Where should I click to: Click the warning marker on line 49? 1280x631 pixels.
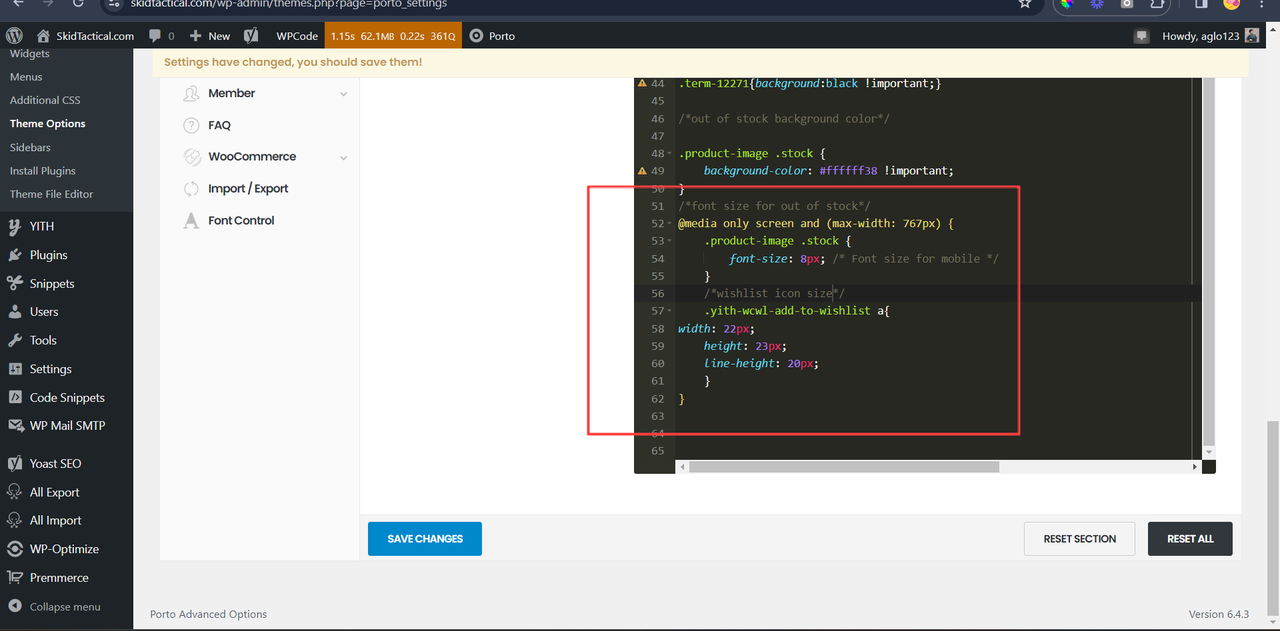click(642, 171)
